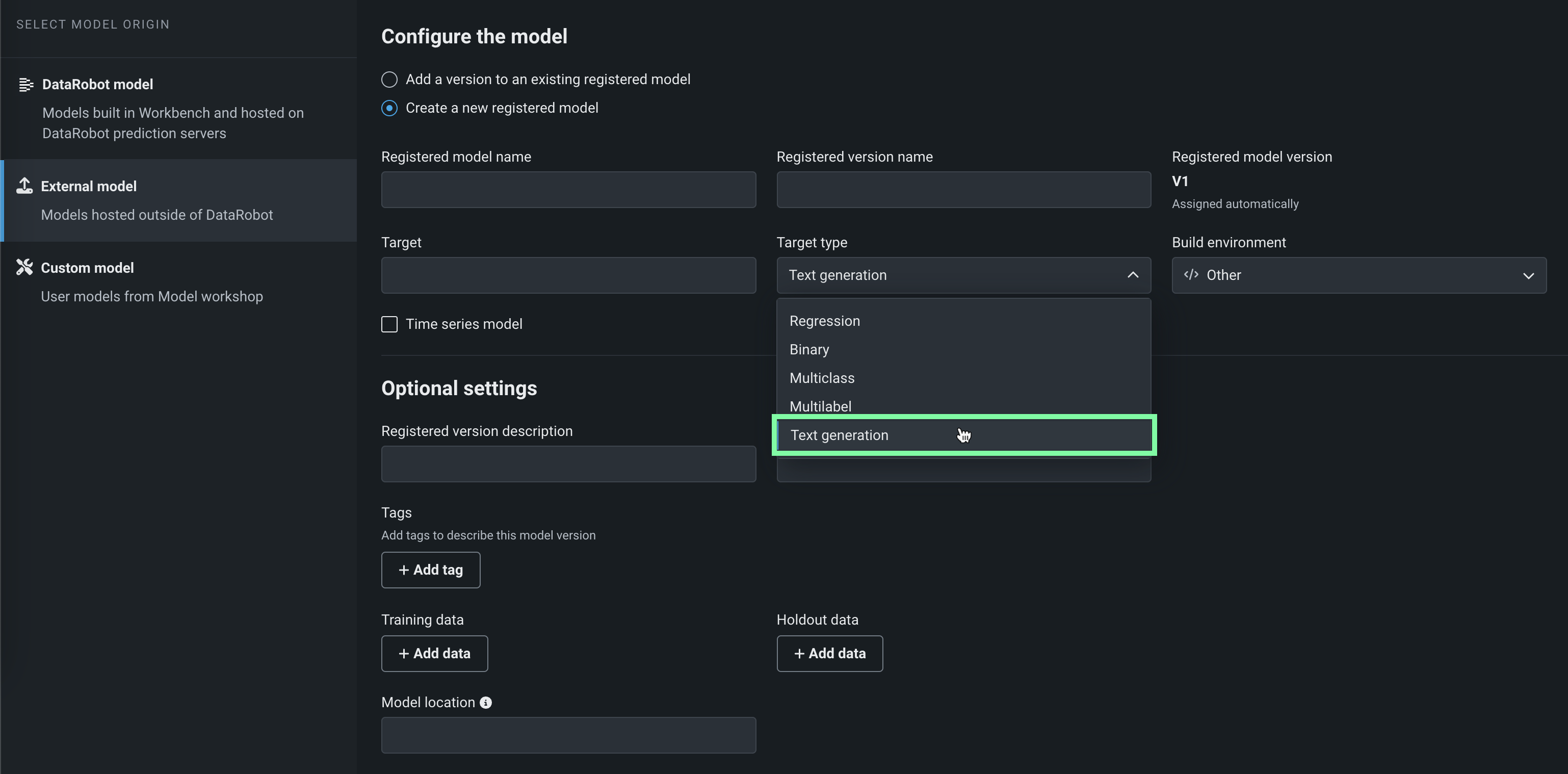Image resolution: width=1568 pixels, height=774 pixels.
Task: Expand the Build environment dropdown arrow
Action: coord(1528,276)
